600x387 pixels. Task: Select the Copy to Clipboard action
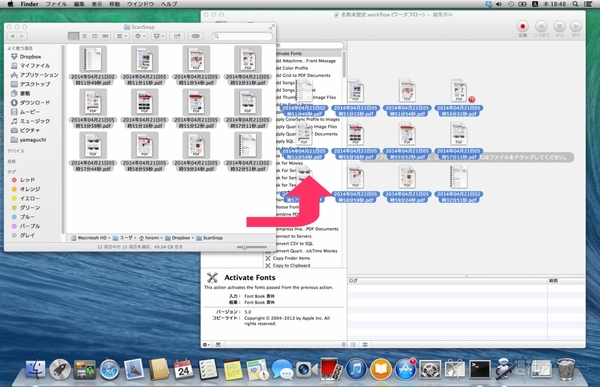pos(291,265)
